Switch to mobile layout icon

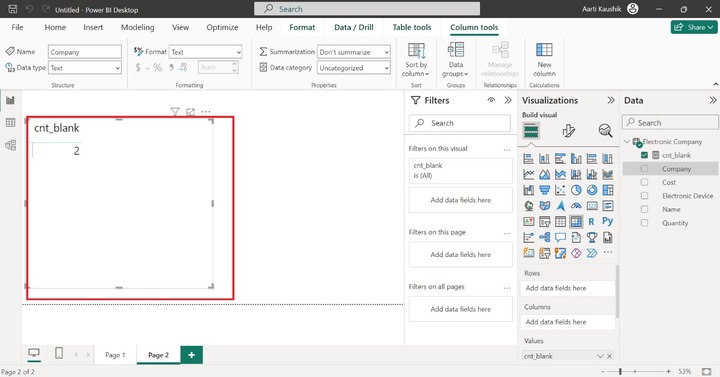[59, 353]
